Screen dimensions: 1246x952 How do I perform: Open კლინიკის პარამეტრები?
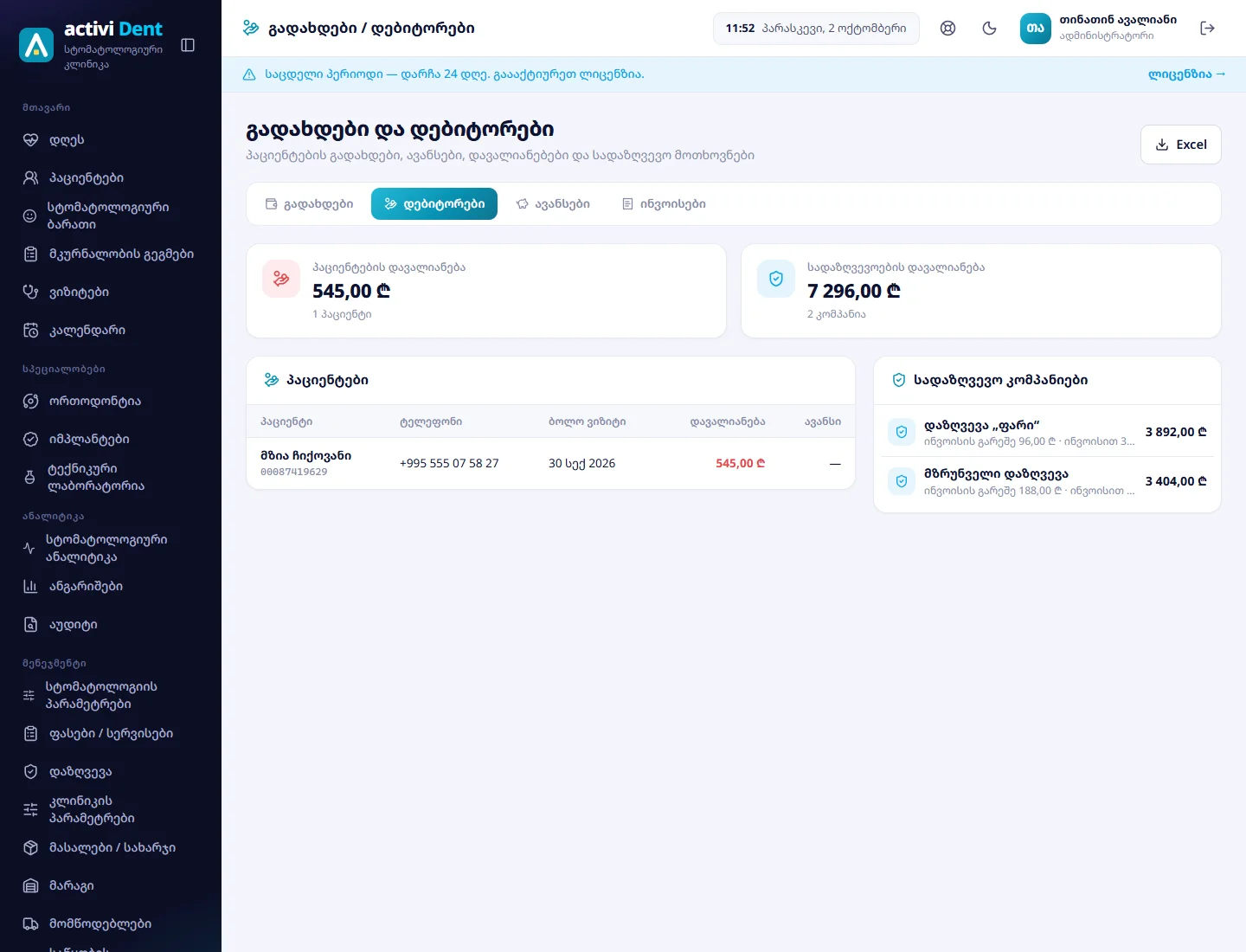coord(111,809)
